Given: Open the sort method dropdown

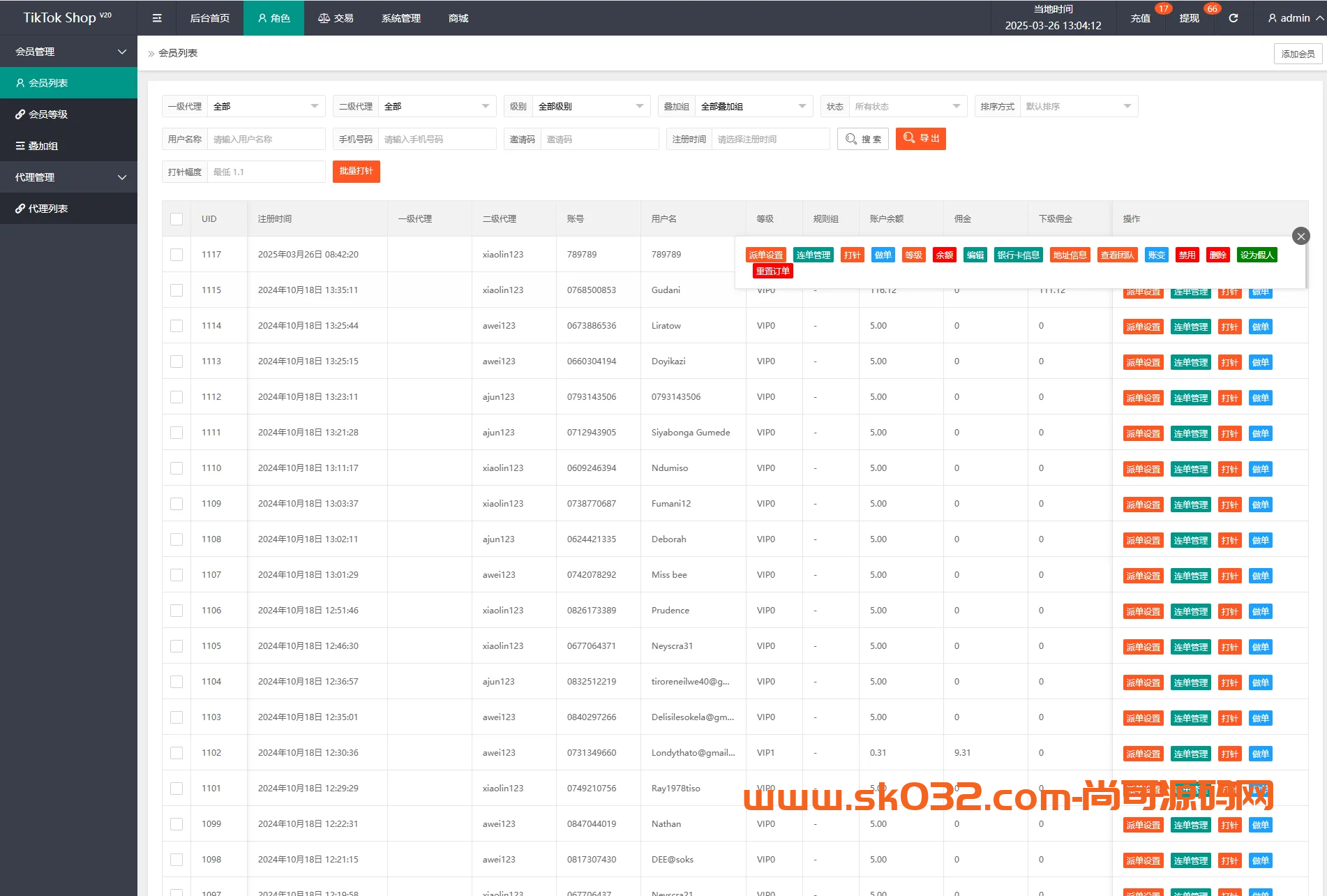Looking at the screenshot, I should click(x=1078, y=106).
